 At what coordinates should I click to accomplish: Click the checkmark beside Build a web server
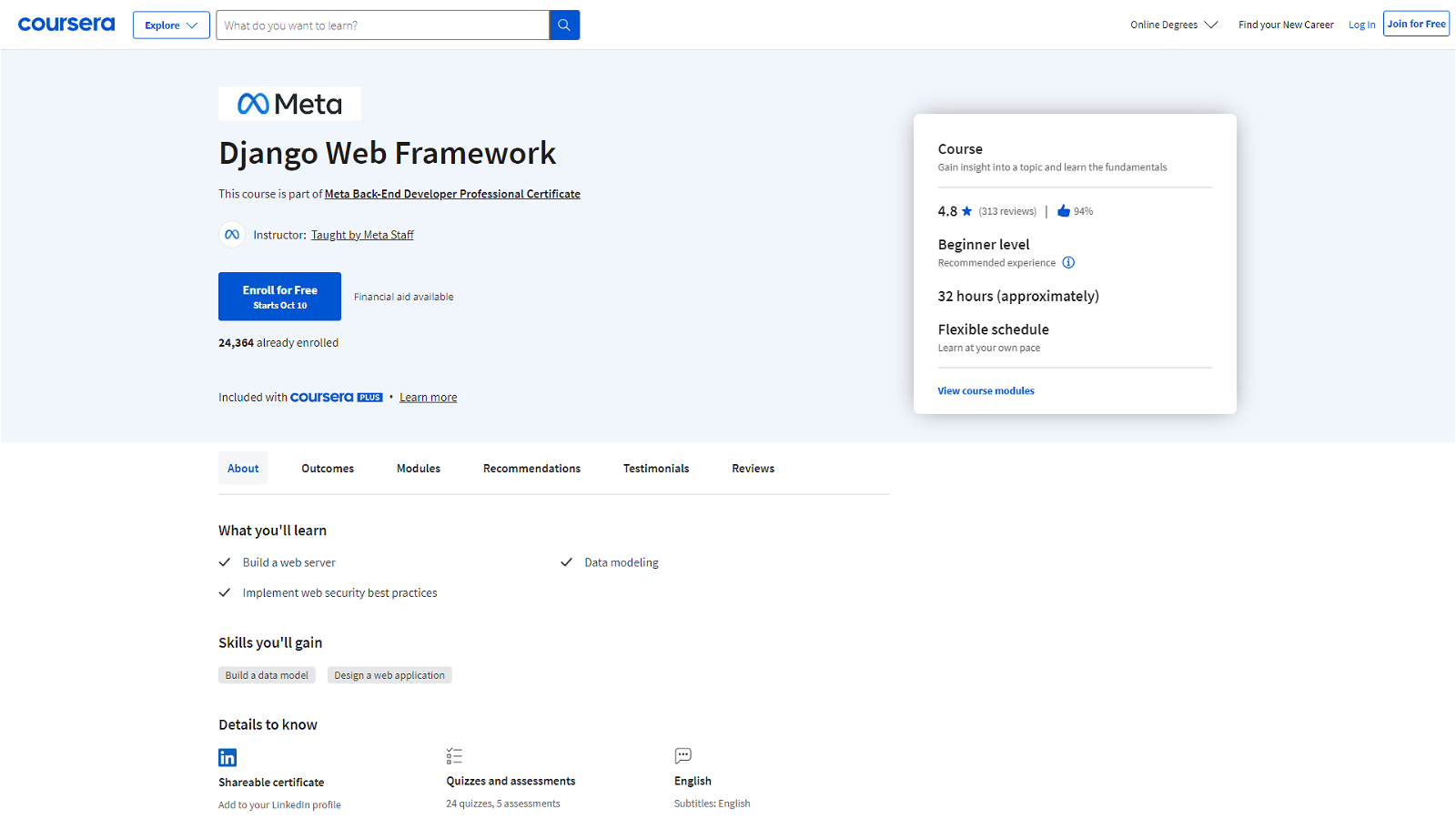pyautogui.click(x=225, y=562)
